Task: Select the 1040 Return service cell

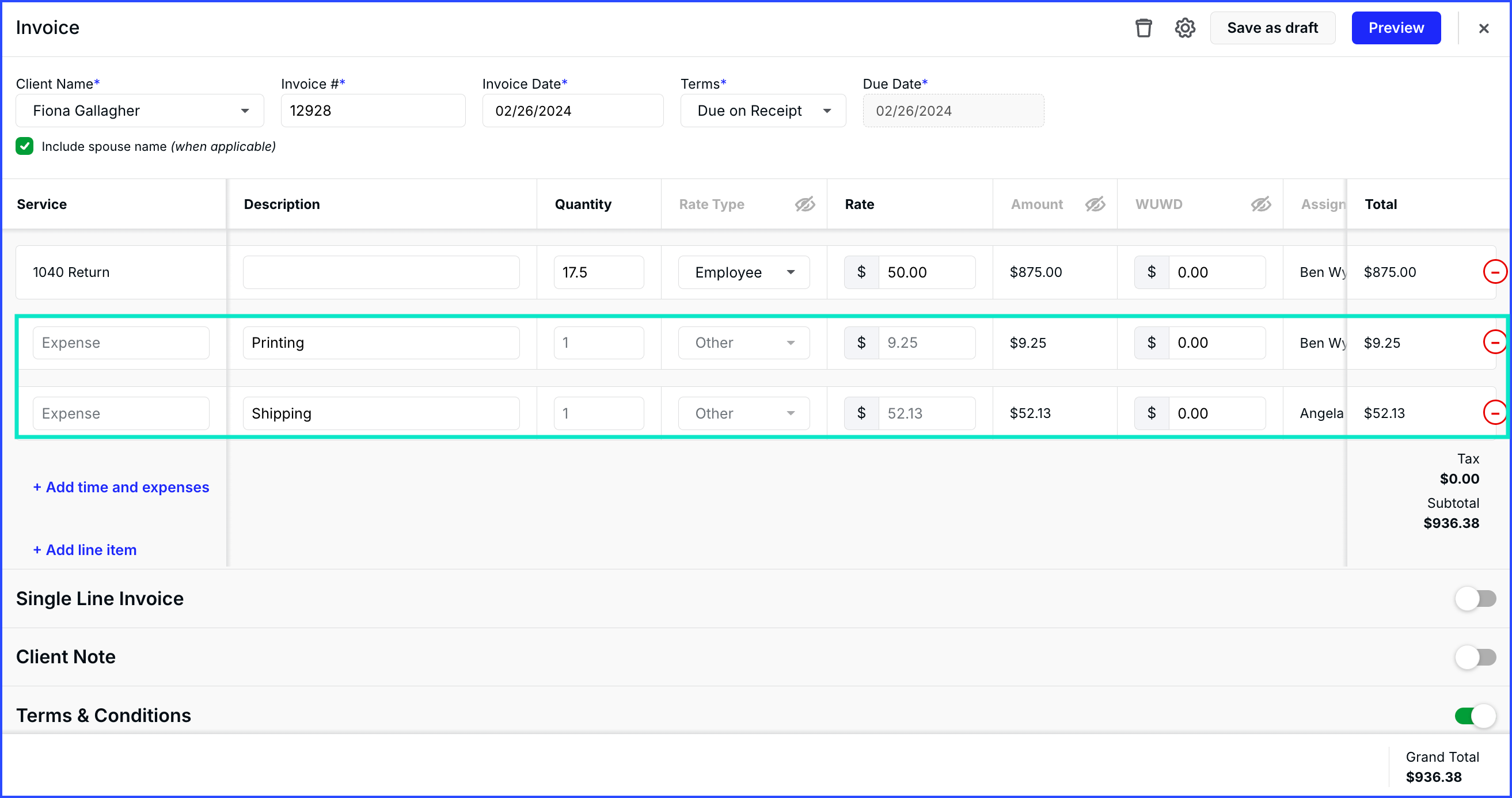Action: [x=121, y=272]
